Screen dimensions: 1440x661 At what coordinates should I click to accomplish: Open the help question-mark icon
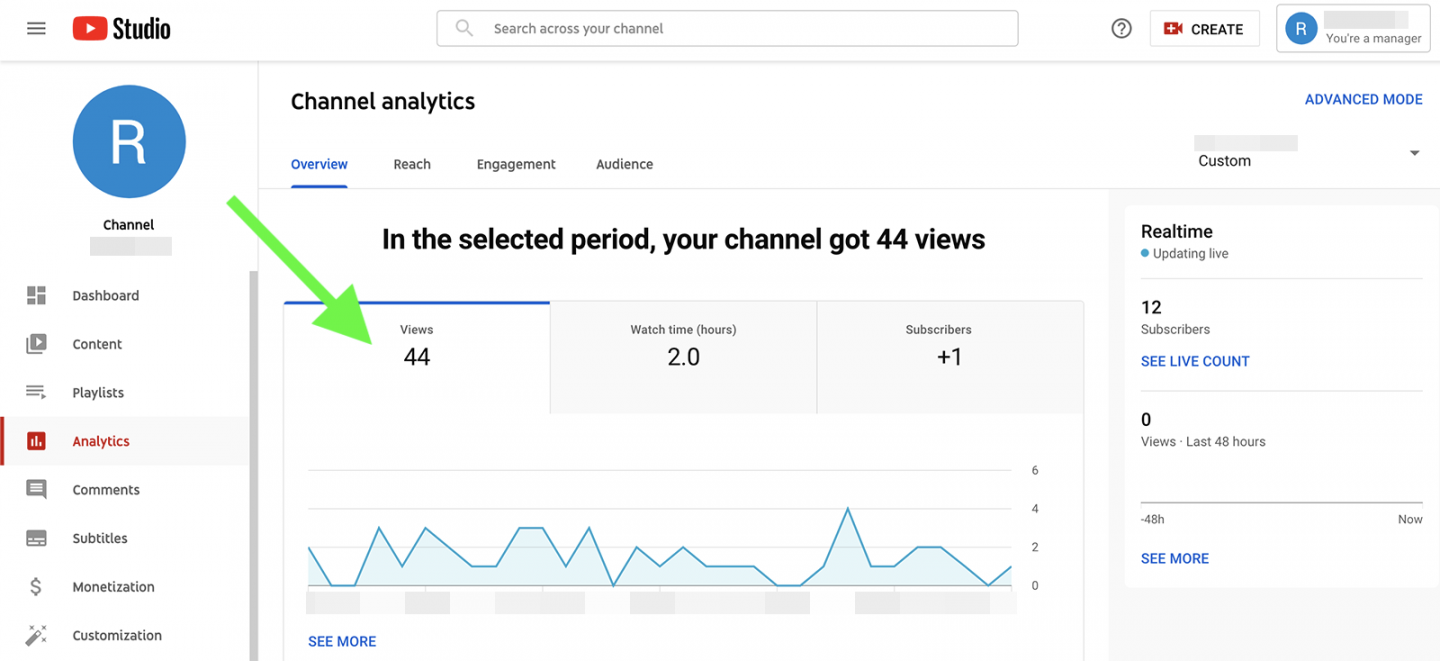point(1121,28)
